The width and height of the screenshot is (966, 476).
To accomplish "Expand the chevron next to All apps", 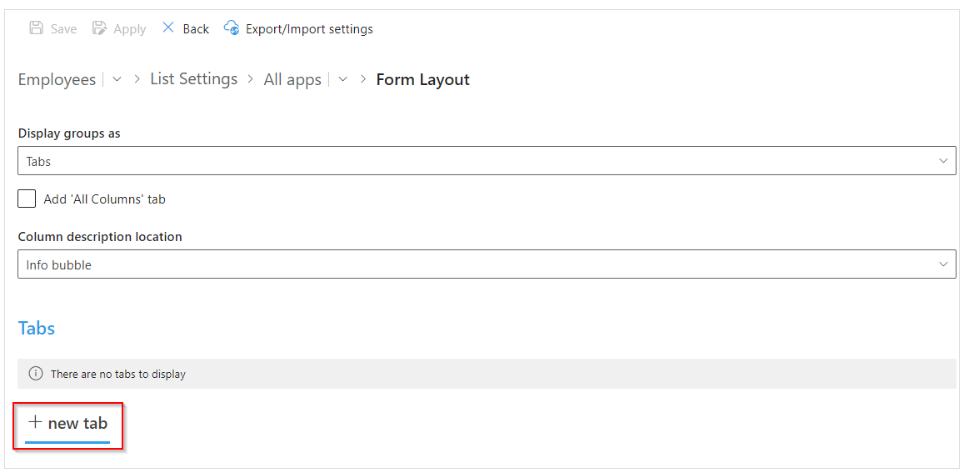I will [x=343, y=79].
